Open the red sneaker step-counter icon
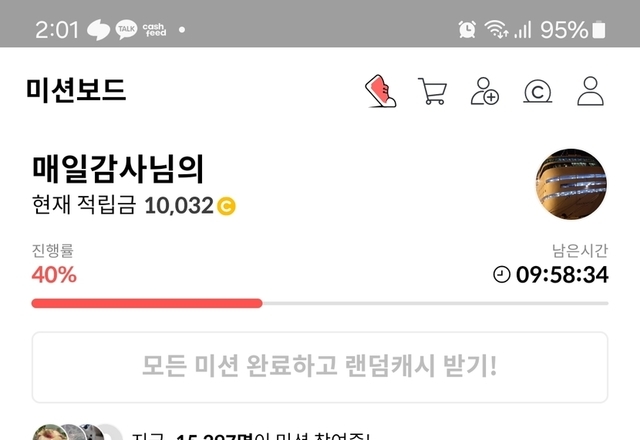The image size is (640, 440). pyautogui.click(x=380, y=91)
